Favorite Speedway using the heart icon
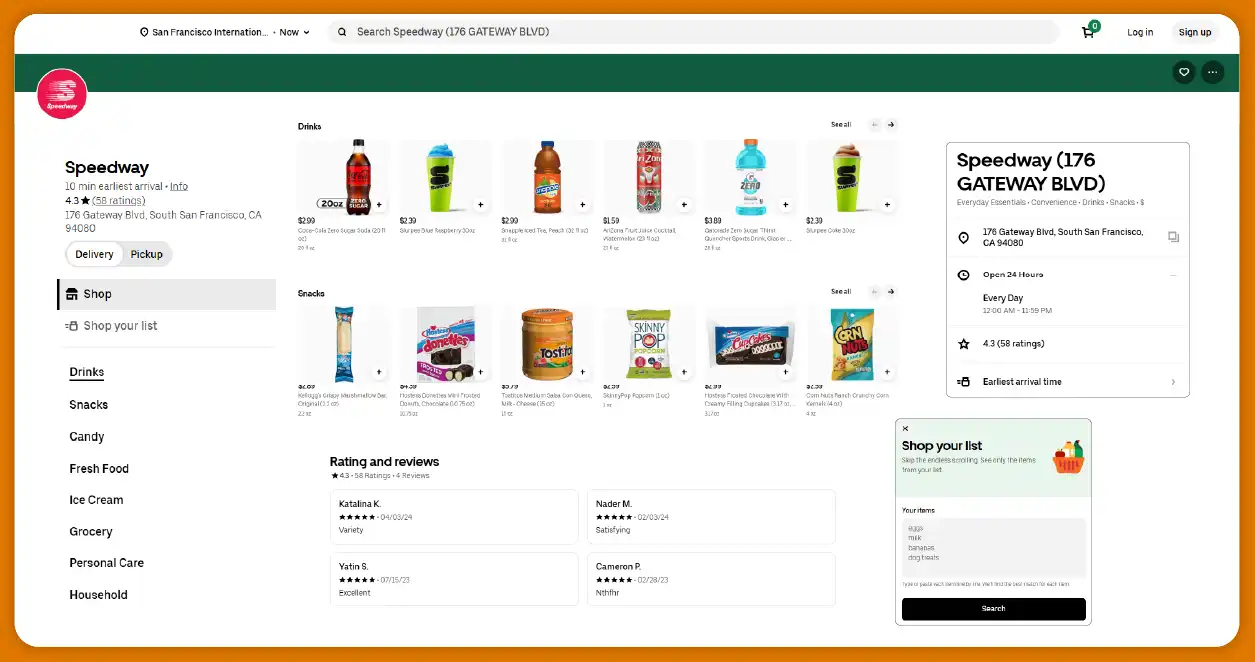 pyautogui.click(x=1184, y=72)
